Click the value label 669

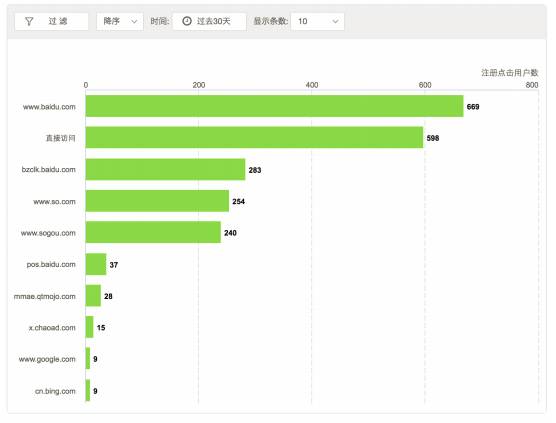tap(473, 107)
